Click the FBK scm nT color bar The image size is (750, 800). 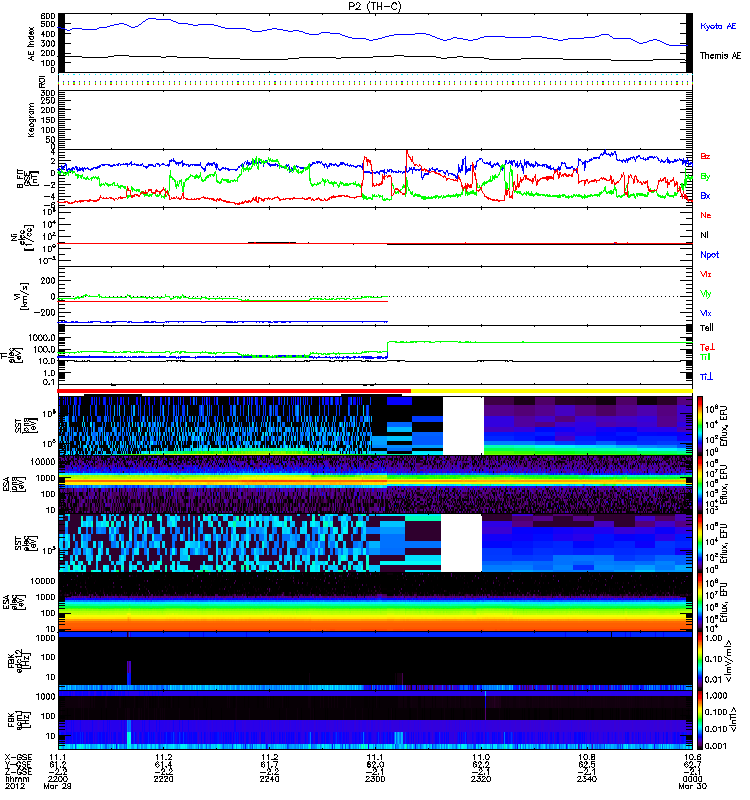click(x=699, y=720)
